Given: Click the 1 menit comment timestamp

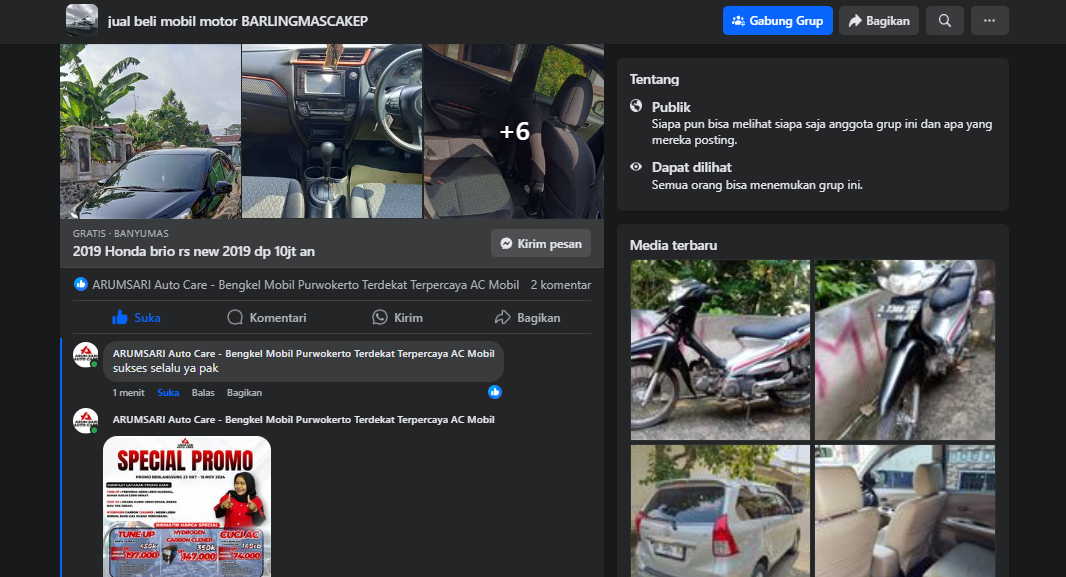Looking at the screenshot, I should coord(128,393).
